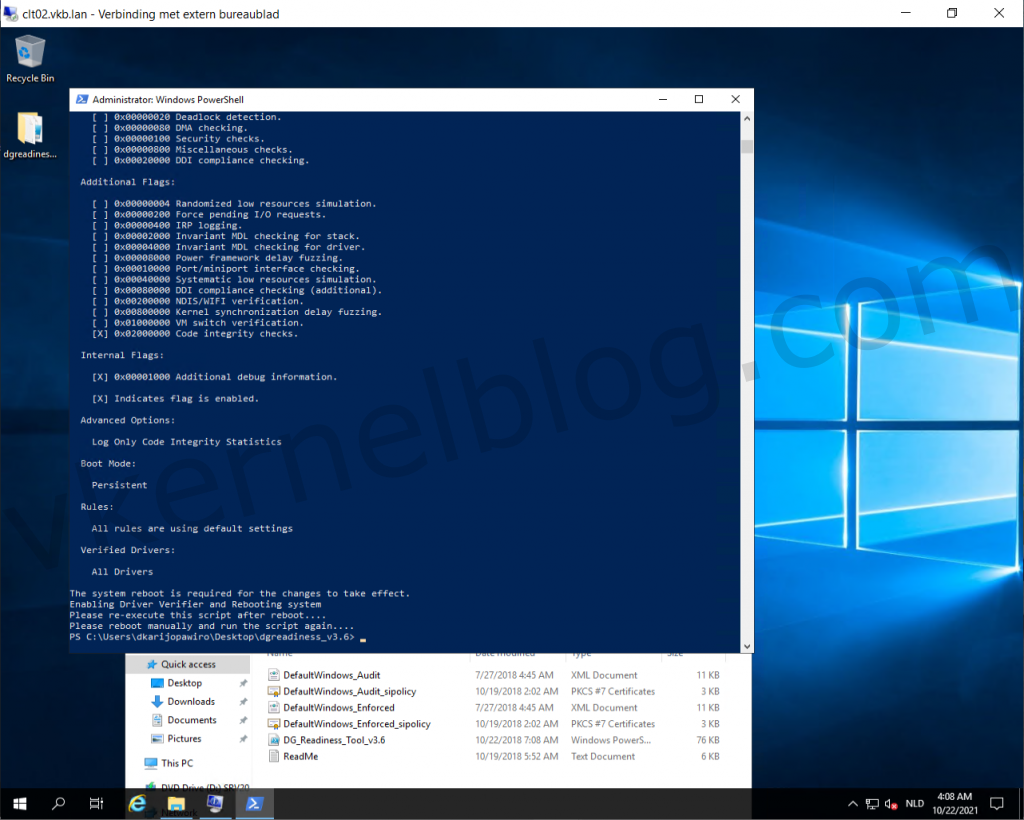
Task: Show hidden icons with the tray chevron
Action: 852,803
